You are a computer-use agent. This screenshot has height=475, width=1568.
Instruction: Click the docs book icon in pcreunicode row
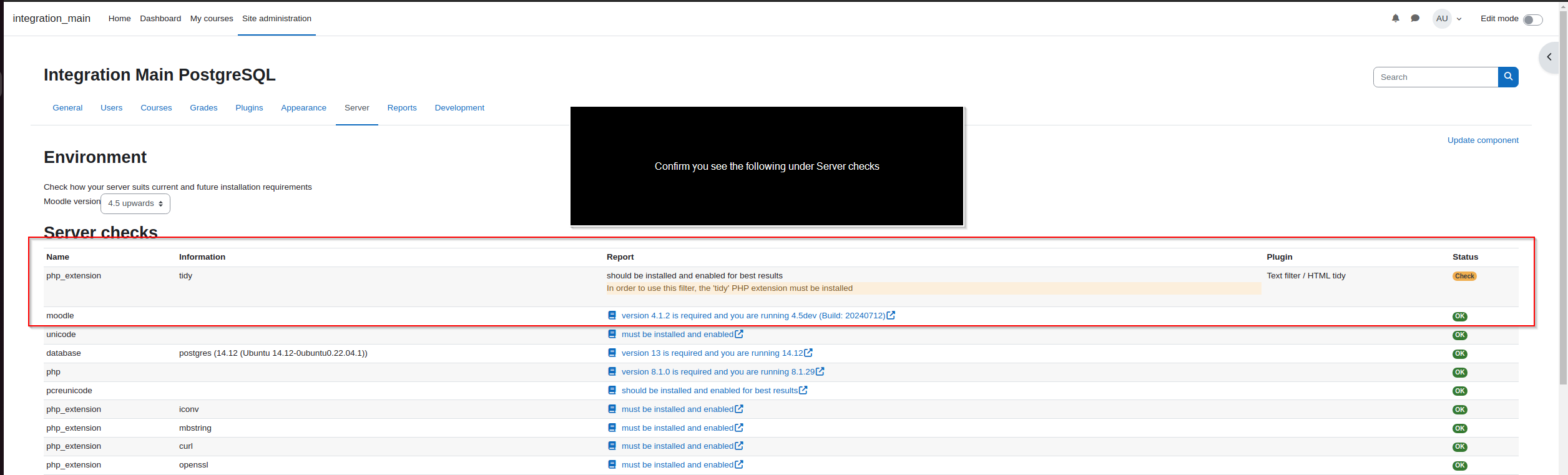[x=612, y=390]
